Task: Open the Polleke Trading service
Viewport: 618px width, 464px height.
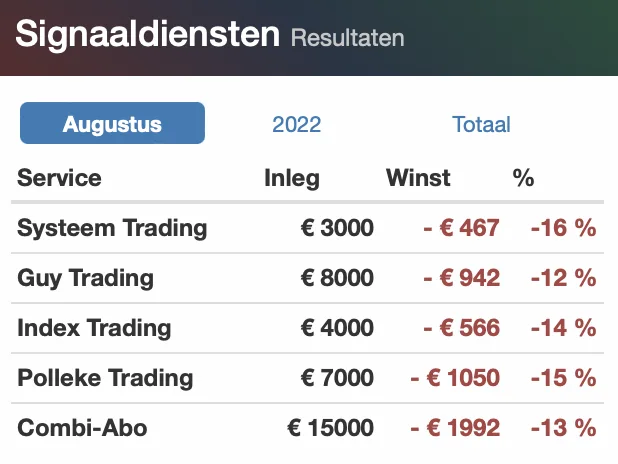Action: [105, 378]
